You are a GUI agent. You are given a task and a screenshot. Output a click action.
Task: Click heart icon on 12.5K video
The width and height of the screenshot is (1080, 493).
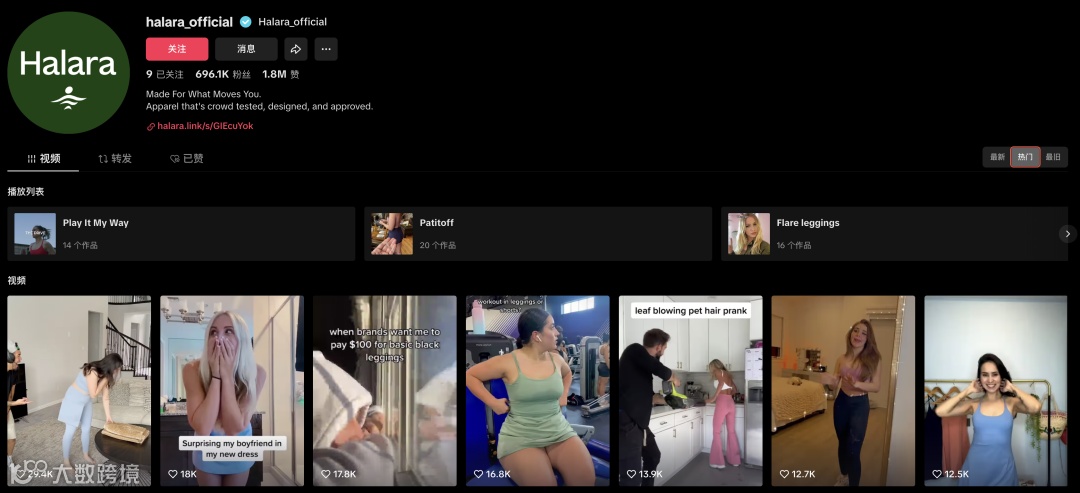coord(937,474)
